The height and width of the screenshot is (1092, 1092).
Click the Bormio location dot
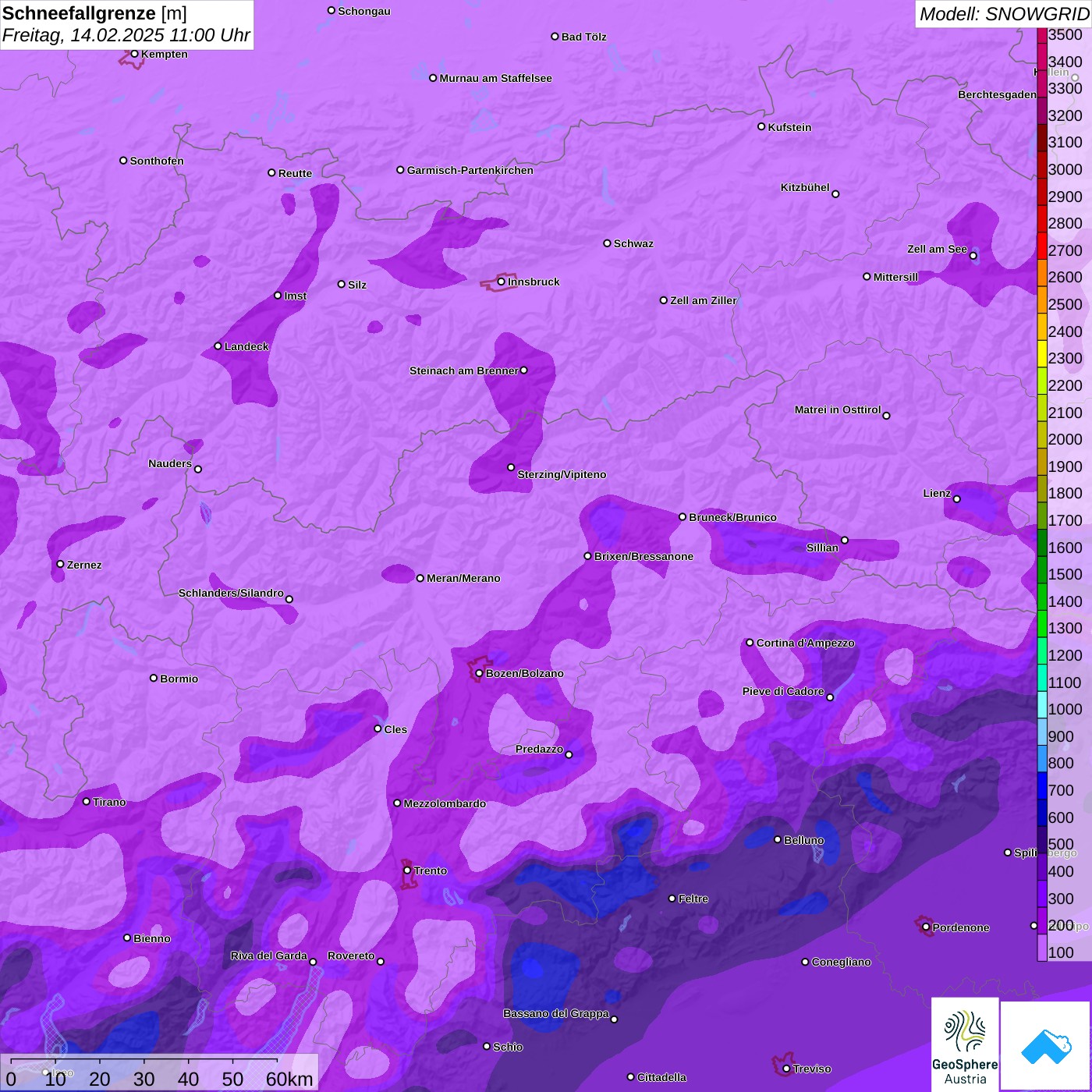tap(154, 678)
